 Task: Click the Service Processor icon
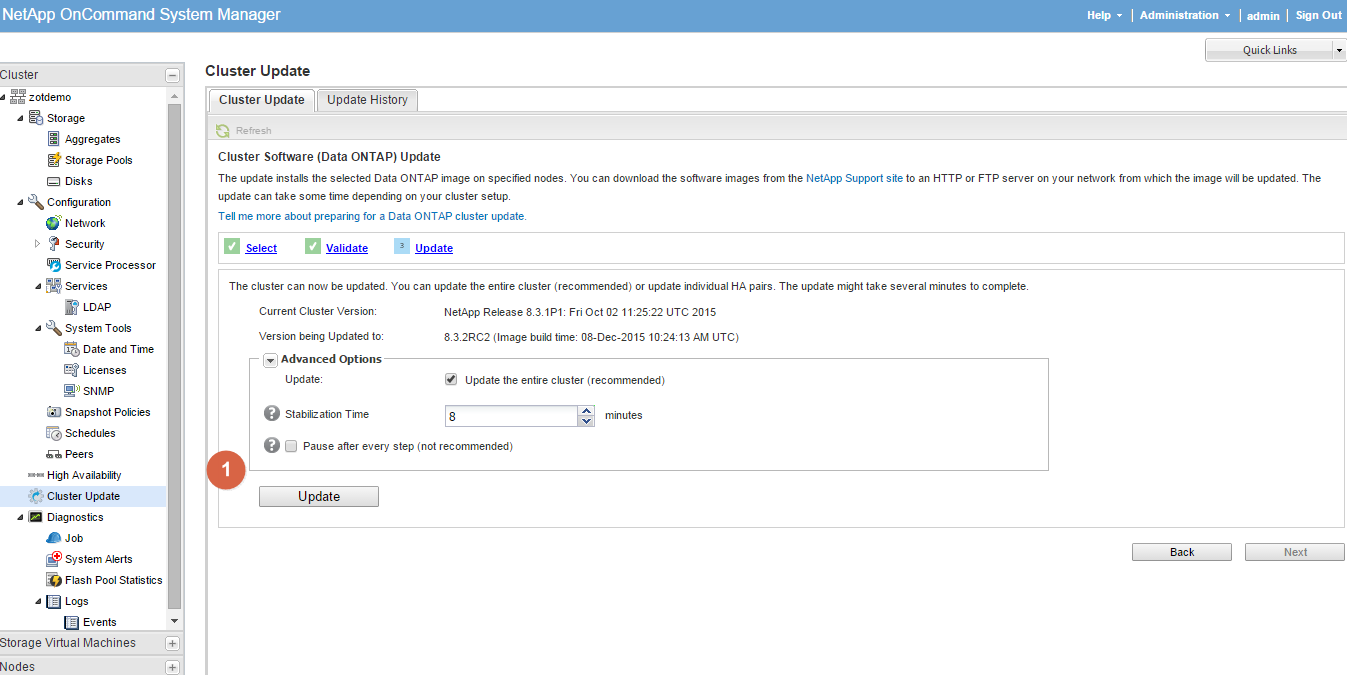pyautogui.click(x=54, y=265)
